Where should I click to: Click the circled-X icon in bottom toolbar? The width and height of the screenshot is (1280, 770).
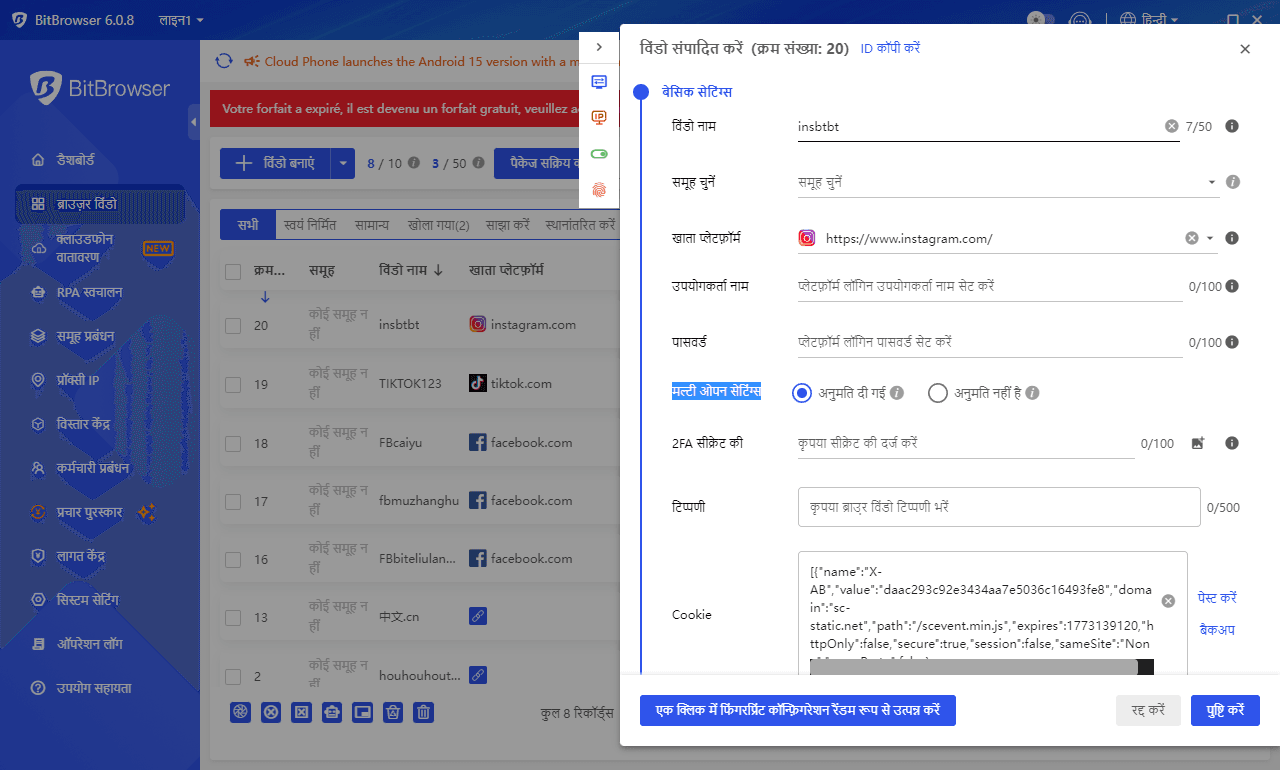coord(271,712)
